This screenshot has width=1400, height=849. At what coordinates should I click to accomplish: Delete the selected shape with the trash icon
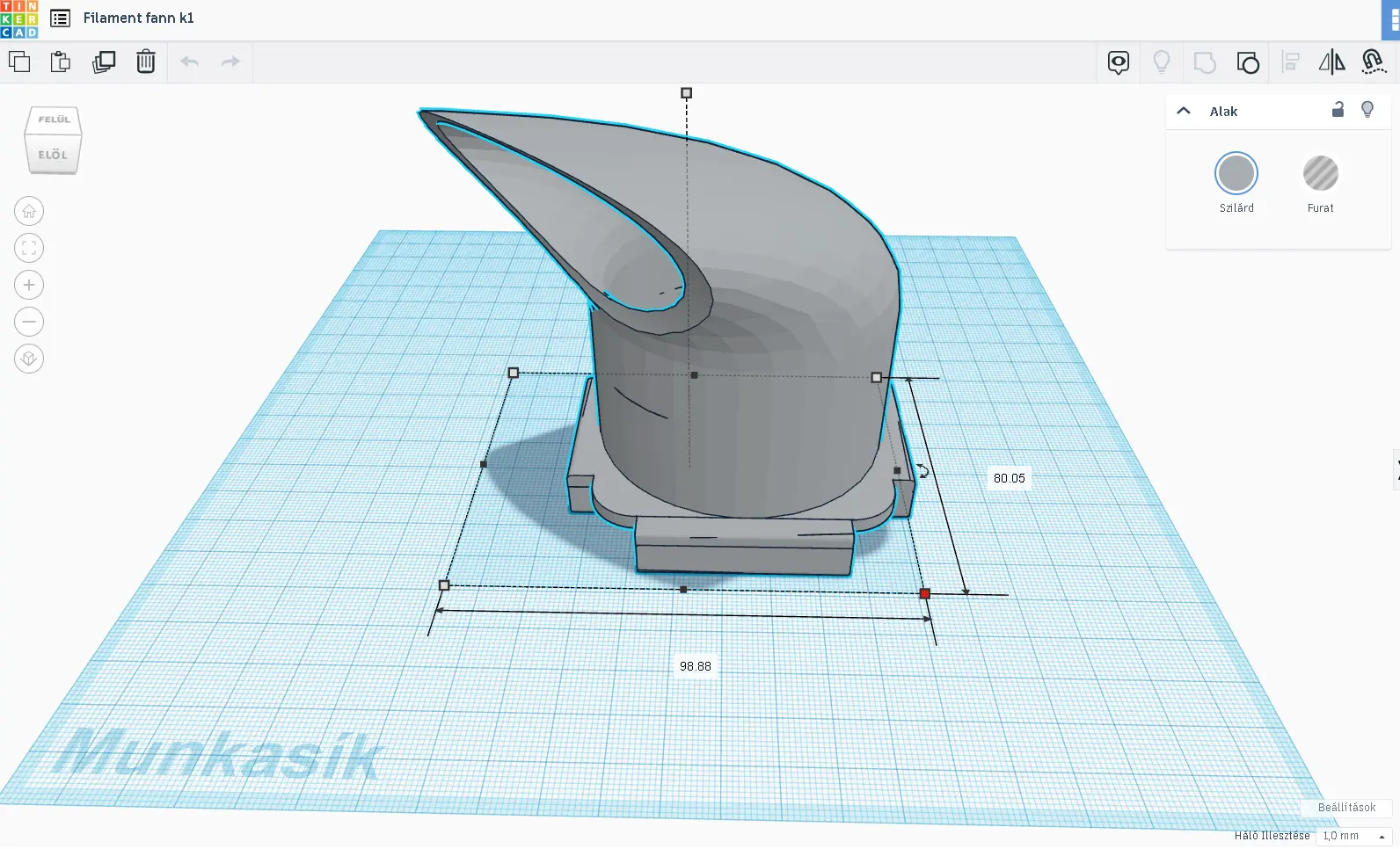(146, 62)
